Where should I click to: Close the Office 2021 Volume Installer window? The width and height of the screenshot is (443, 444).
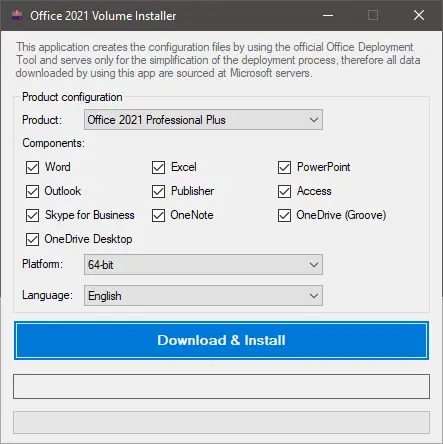pos(419,15)
